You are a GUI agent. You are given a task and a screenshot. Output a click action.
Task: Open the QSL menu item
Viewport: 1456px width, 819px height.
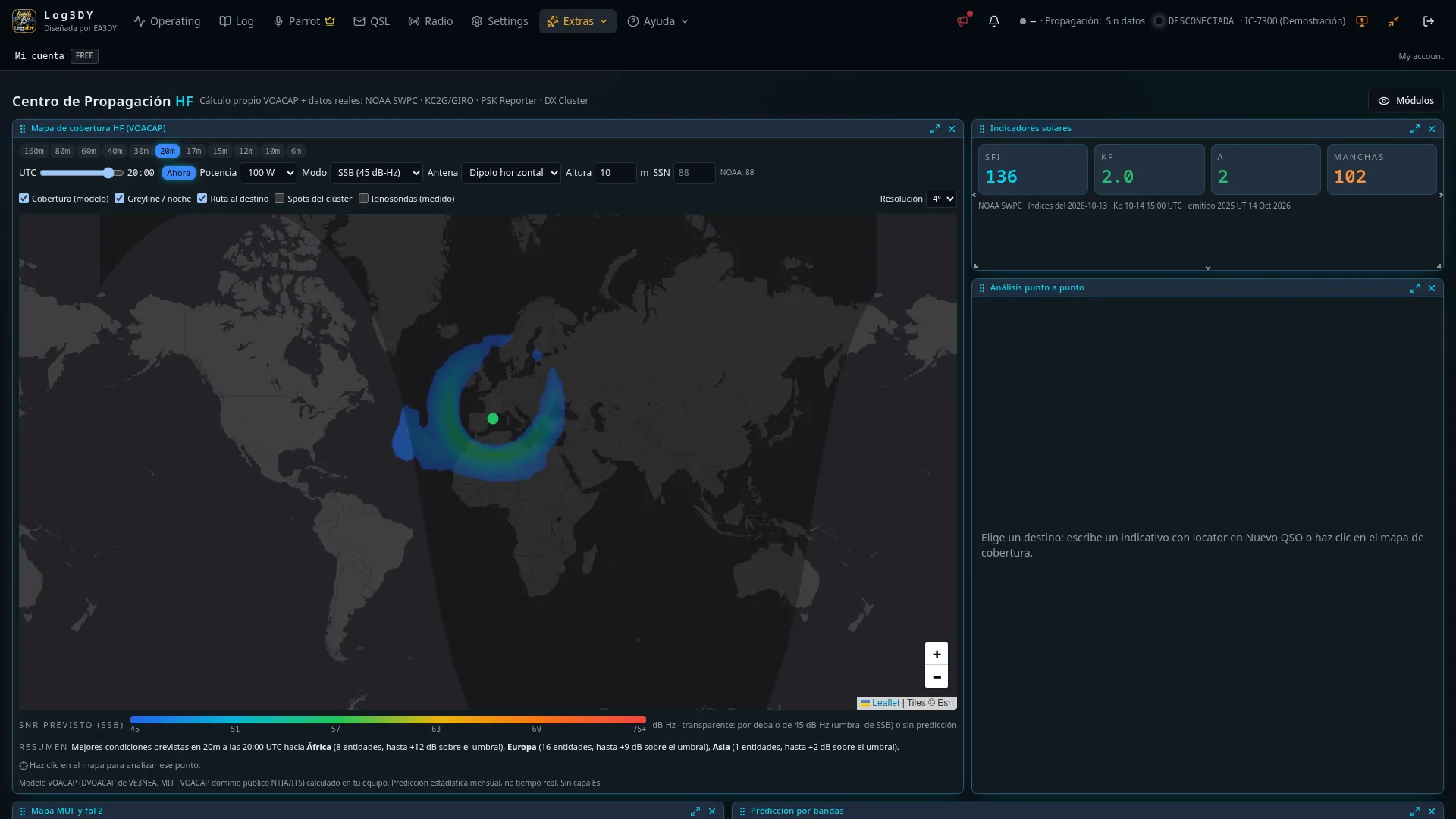pos(372,21)
